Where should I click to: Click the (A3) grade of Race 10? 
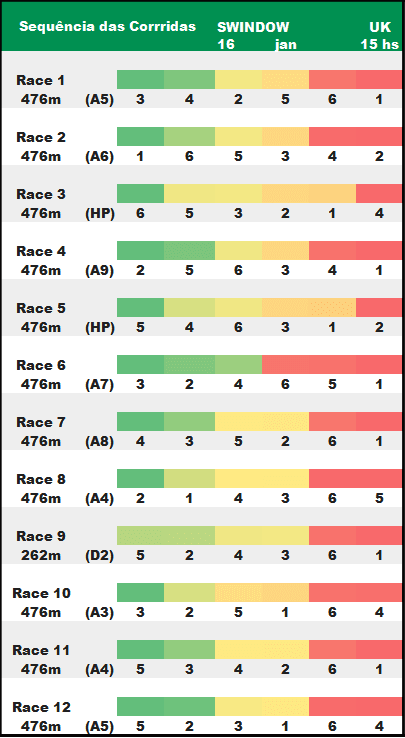(100, 612)
